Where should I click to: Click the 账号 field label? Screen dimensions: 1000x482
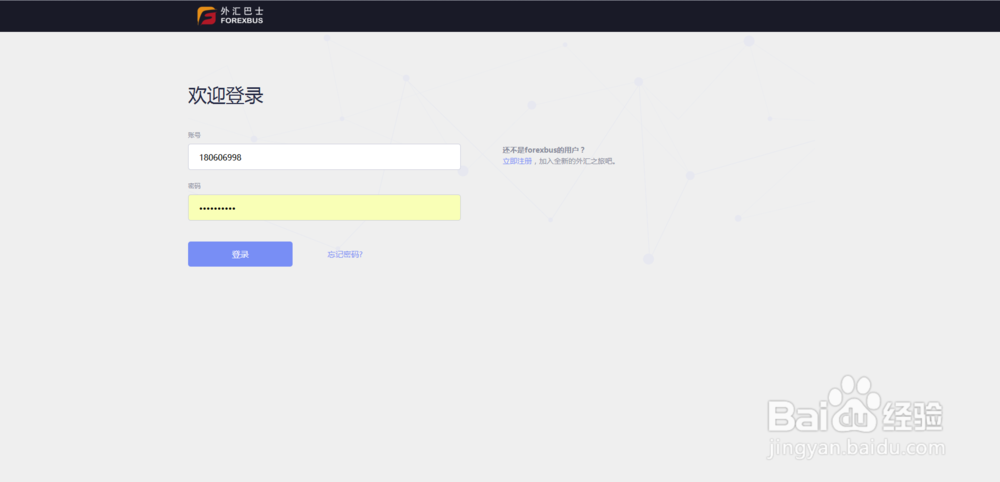(194, 135)
